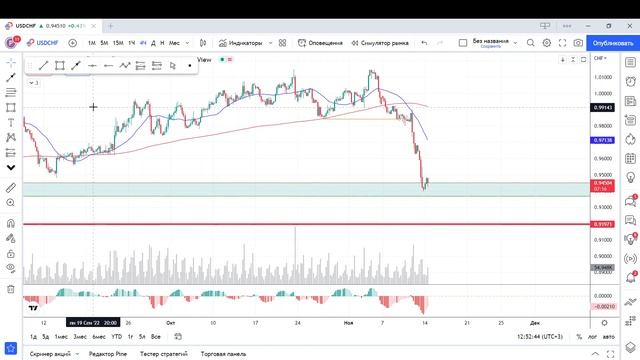Pick horizontal line in floating favorites toolbar
The image size is (640, 360).
pos(92,65)
